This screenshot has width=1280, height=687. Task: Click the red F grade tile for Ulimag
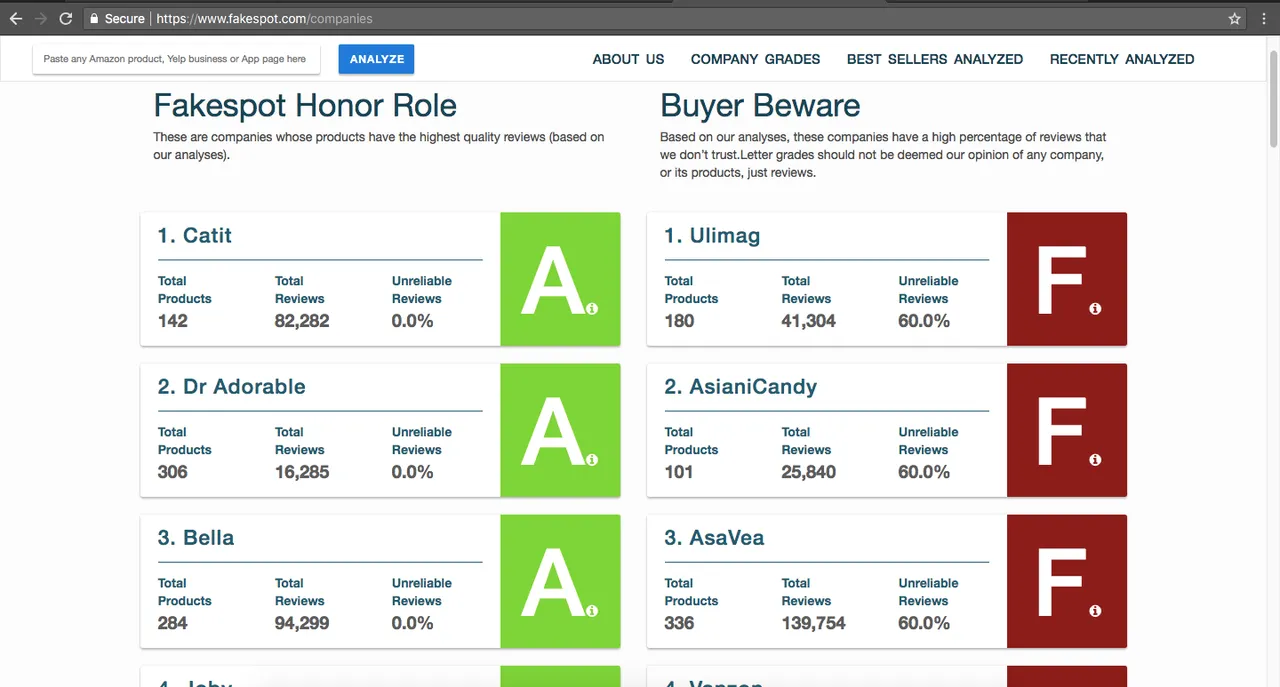point(1067,279)
